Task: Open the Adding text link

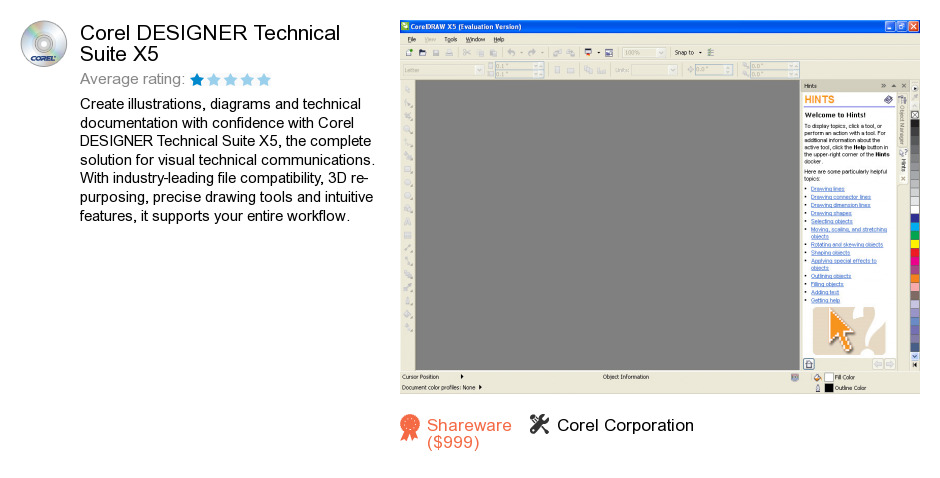Action: click(x=825, y=292)
